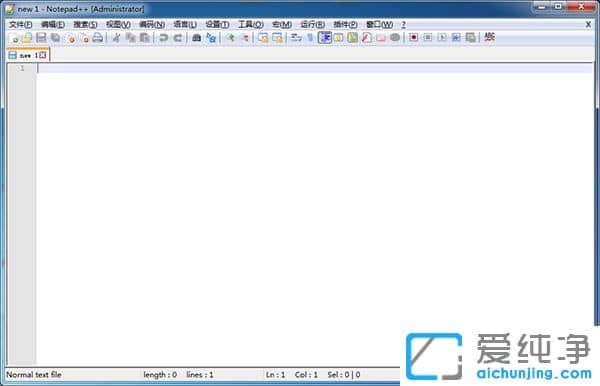The height and width of the screenshot is (386, 600).
Task: Click the macro Playback icon
Action: pyautogui.click(x=442, y=37)
